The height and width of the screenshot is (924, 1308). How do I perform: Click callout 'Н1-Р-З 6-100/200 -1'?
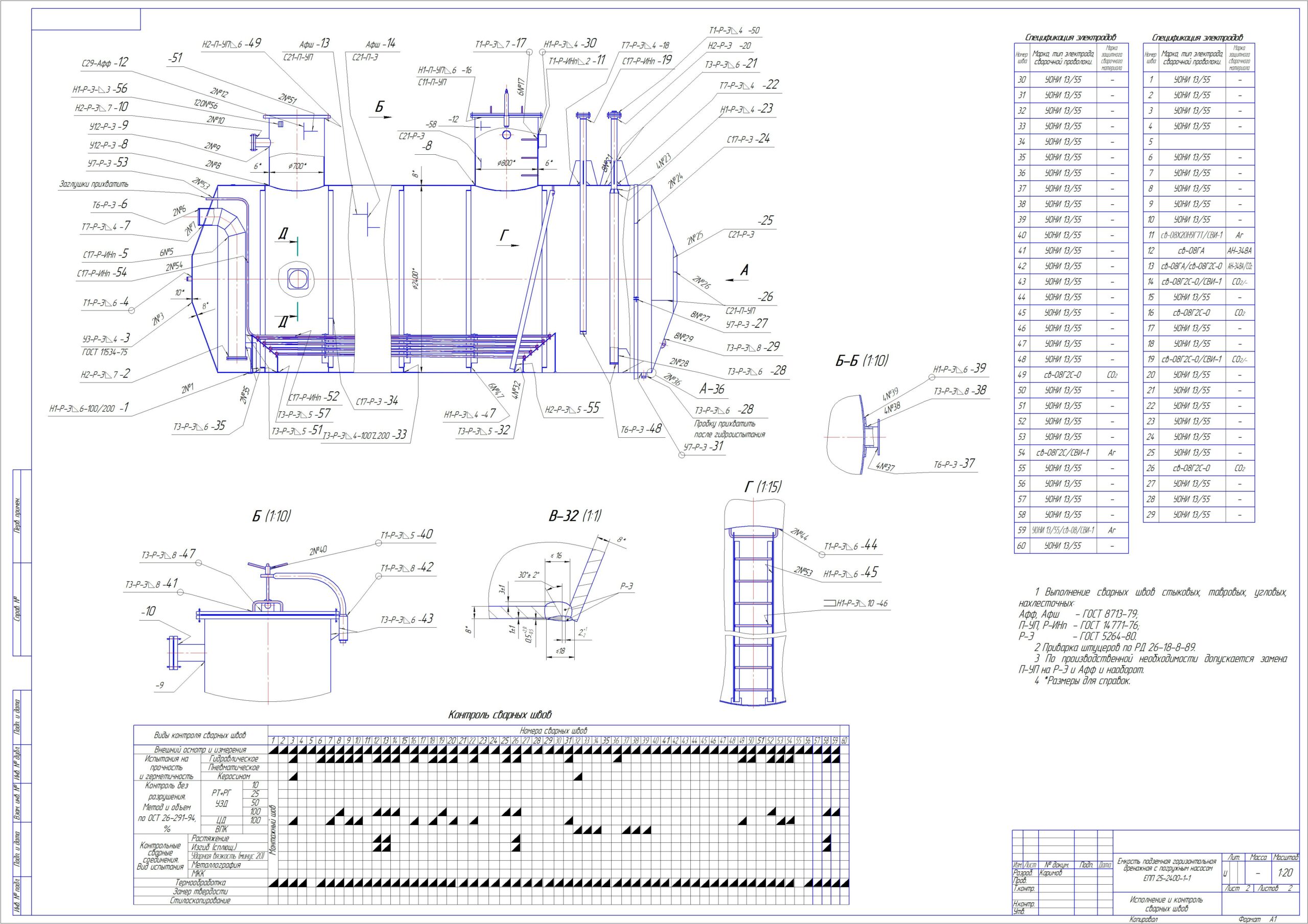[89, 408]
